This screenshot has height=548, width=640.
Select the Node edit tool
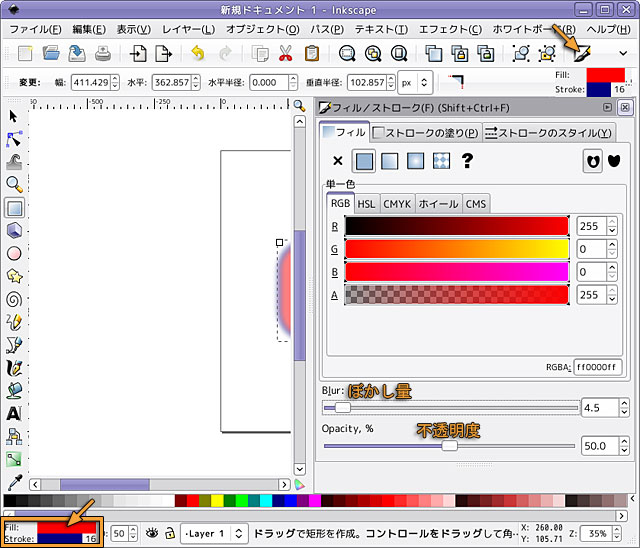(14, 138)
